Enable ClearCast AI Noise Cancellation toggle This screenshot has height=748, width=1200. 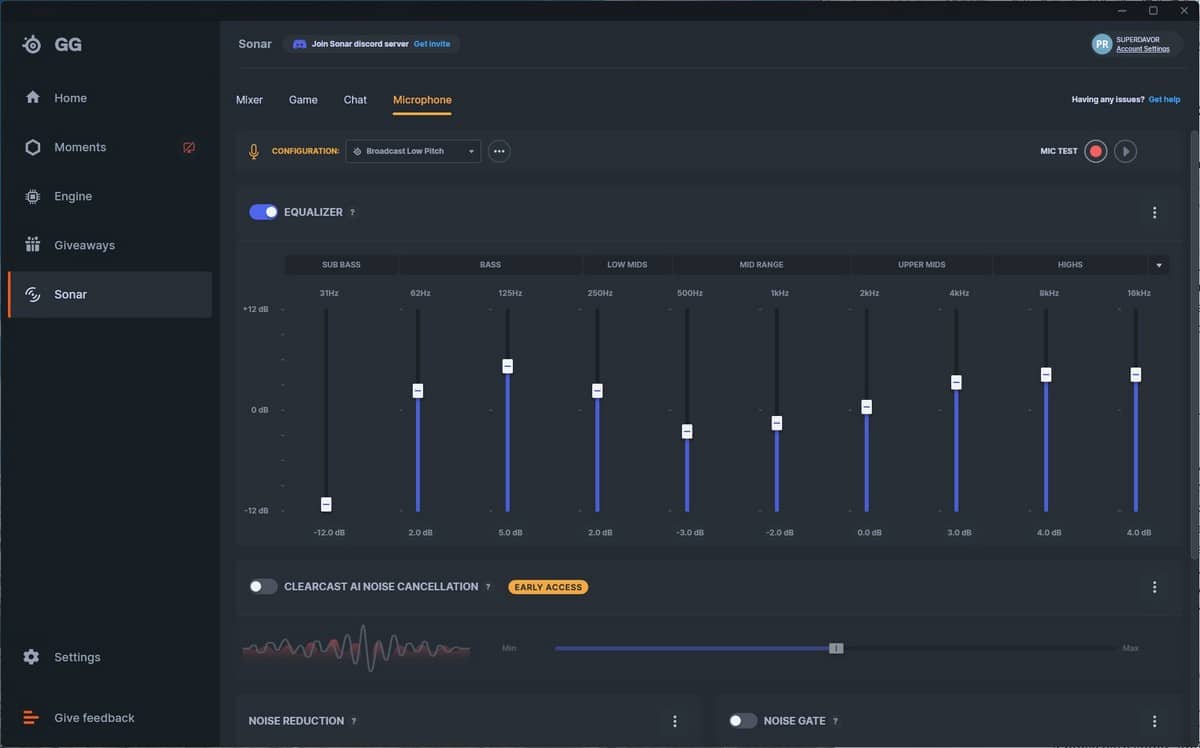[x=264, y=587]
